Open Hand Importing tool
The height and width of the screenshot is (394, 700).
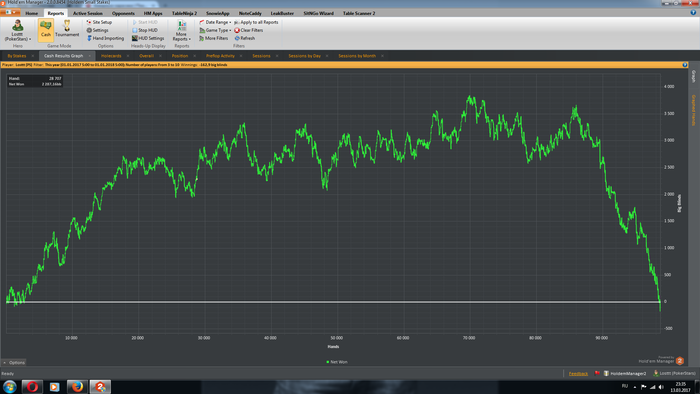pyautogui.click(x=105, y=38)
